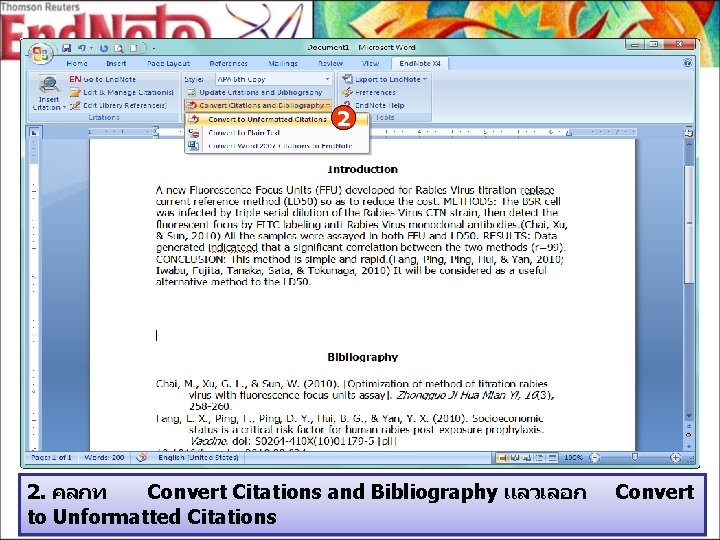The image size is (720, 540).
Task: Click Page: 1 of 1 in status bar
Action: (51, 457)
